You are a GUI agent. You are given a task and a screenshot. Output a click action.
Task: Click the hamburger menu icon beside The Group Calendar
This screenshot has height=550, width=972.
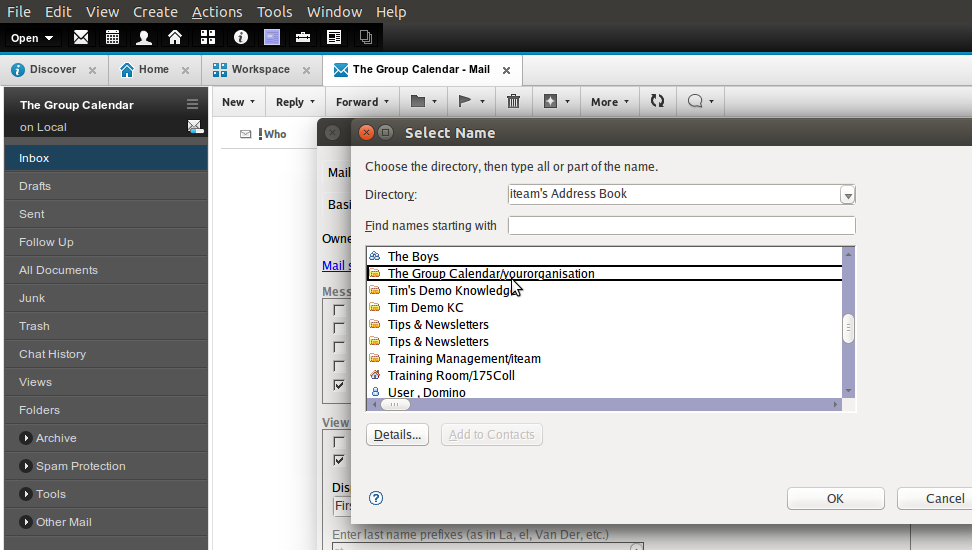(192, 105)
